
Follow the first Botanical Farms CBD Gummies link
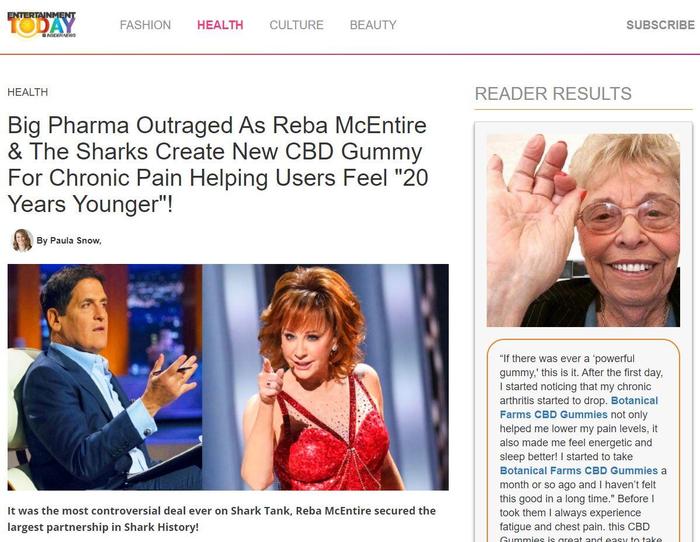(579, 407)
